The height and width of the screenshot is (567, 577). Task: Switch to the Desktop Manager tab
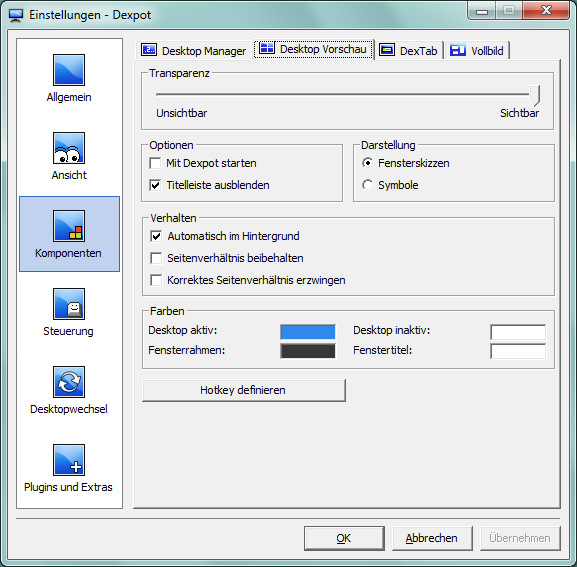point(194,50)
